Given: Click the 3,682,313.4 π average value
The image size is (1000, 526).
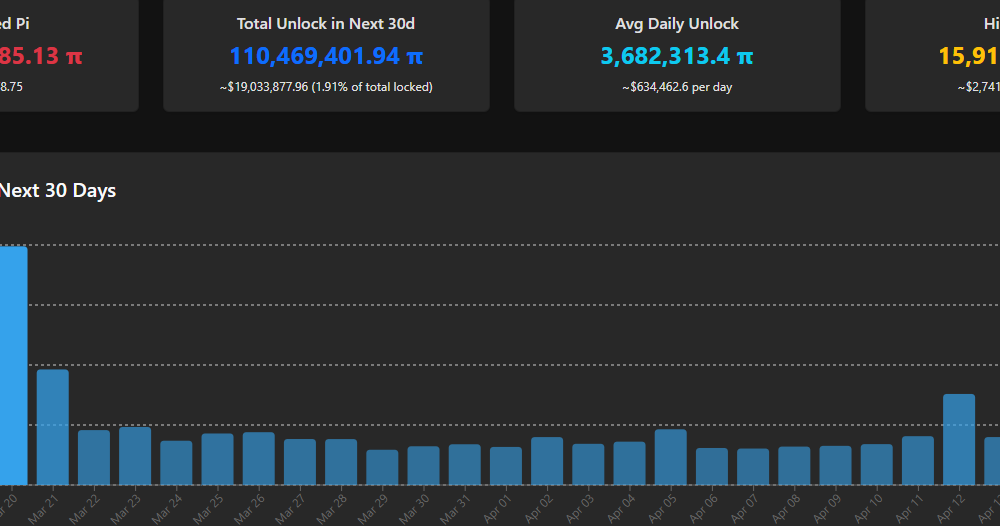Looking at the screenshot, I should click(x=677, y=56).
